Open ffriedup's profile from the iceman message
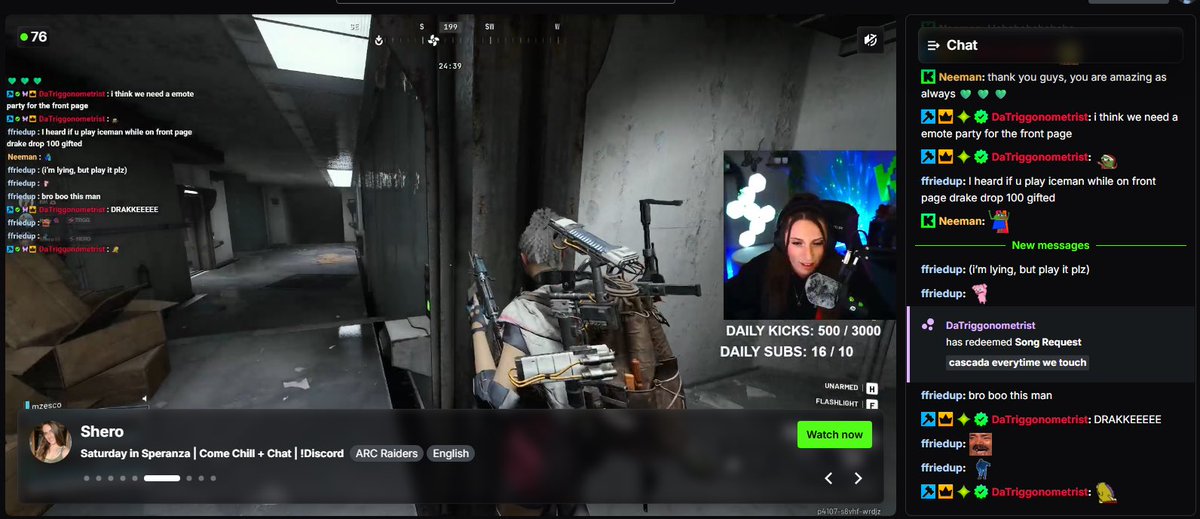The height and width of the screenshot is (519, 1200). 943,181
